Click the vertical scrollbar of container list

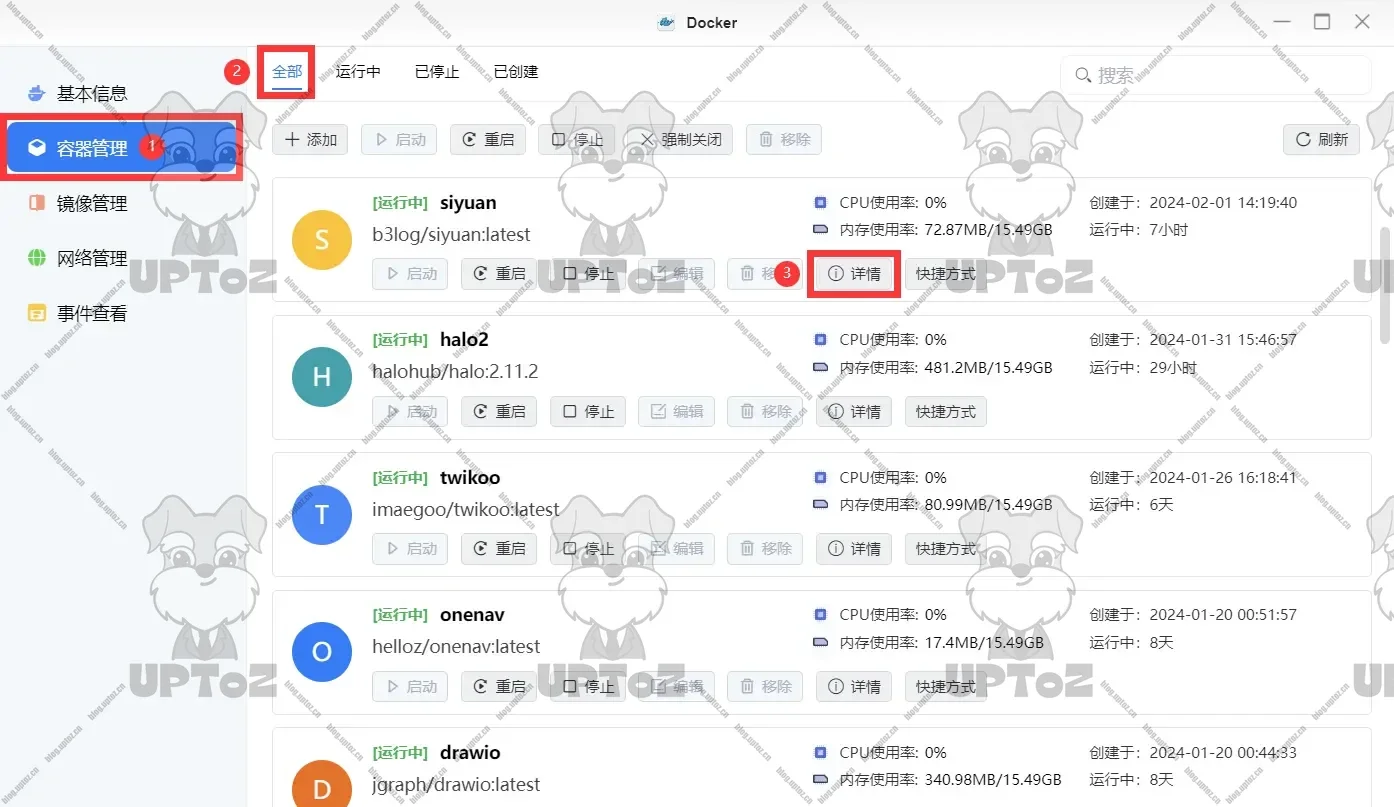coord(1386,285)
